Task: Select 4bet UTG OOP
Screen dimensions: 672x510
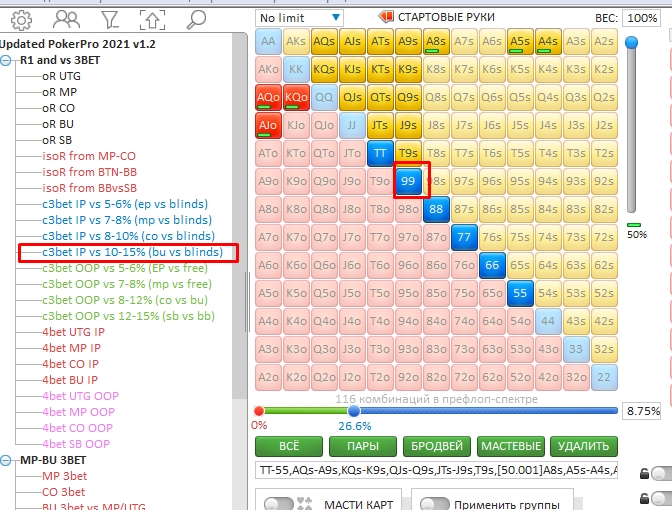Action: pyautogui.click(x=80, y=396)
